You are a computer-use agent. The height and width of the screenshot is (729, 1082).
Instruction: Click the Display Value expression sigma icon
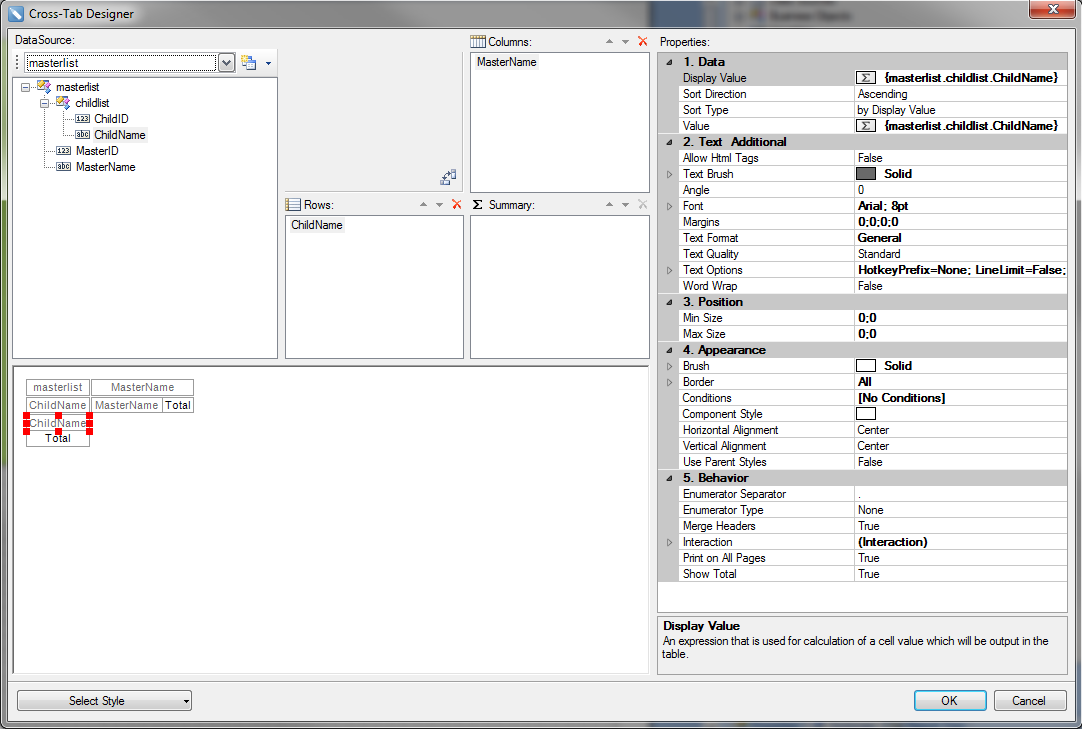pos(866,78)
